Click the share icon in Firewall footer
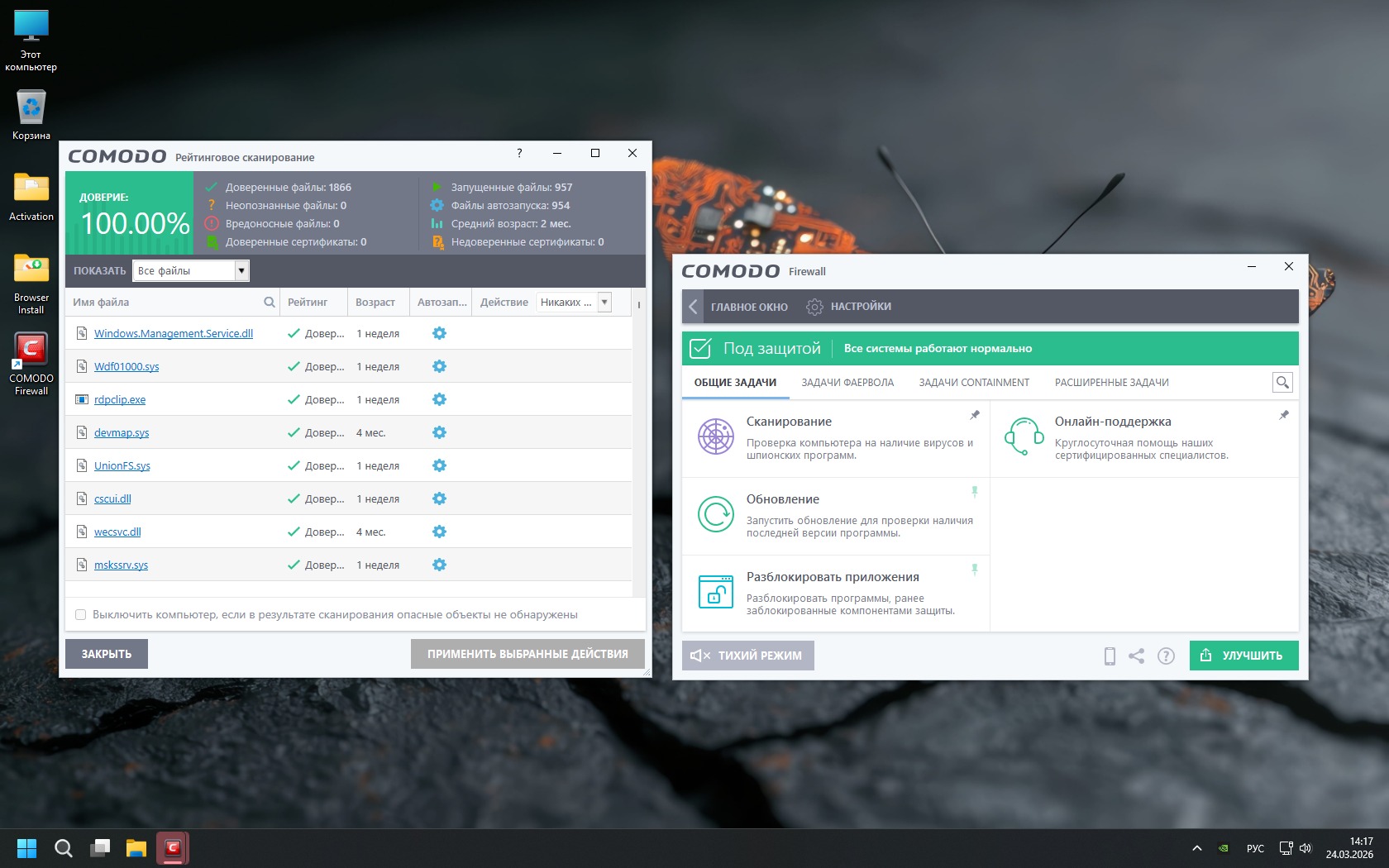 tap(1137, 656)
